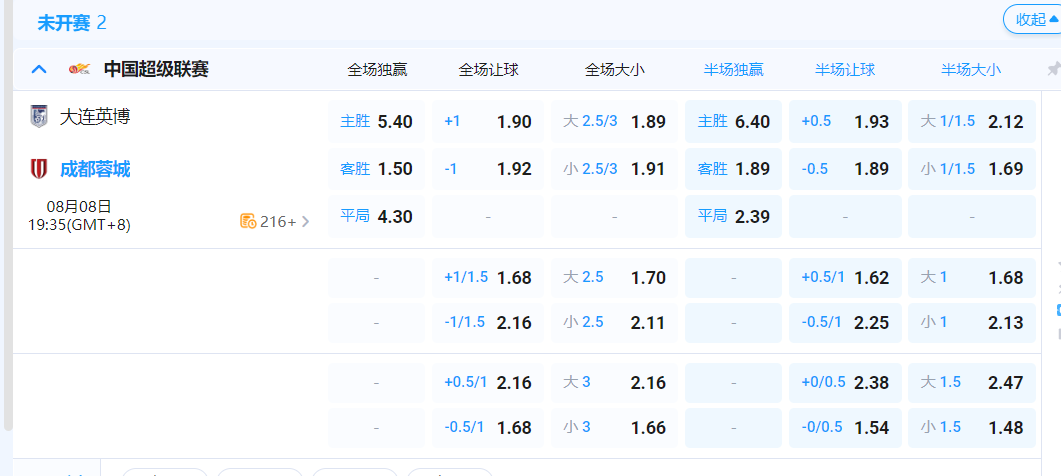This screenshot has width=1061, height=476.
Task: Click the Chinese Super League logo icon
Action: [x=79, y=69]
